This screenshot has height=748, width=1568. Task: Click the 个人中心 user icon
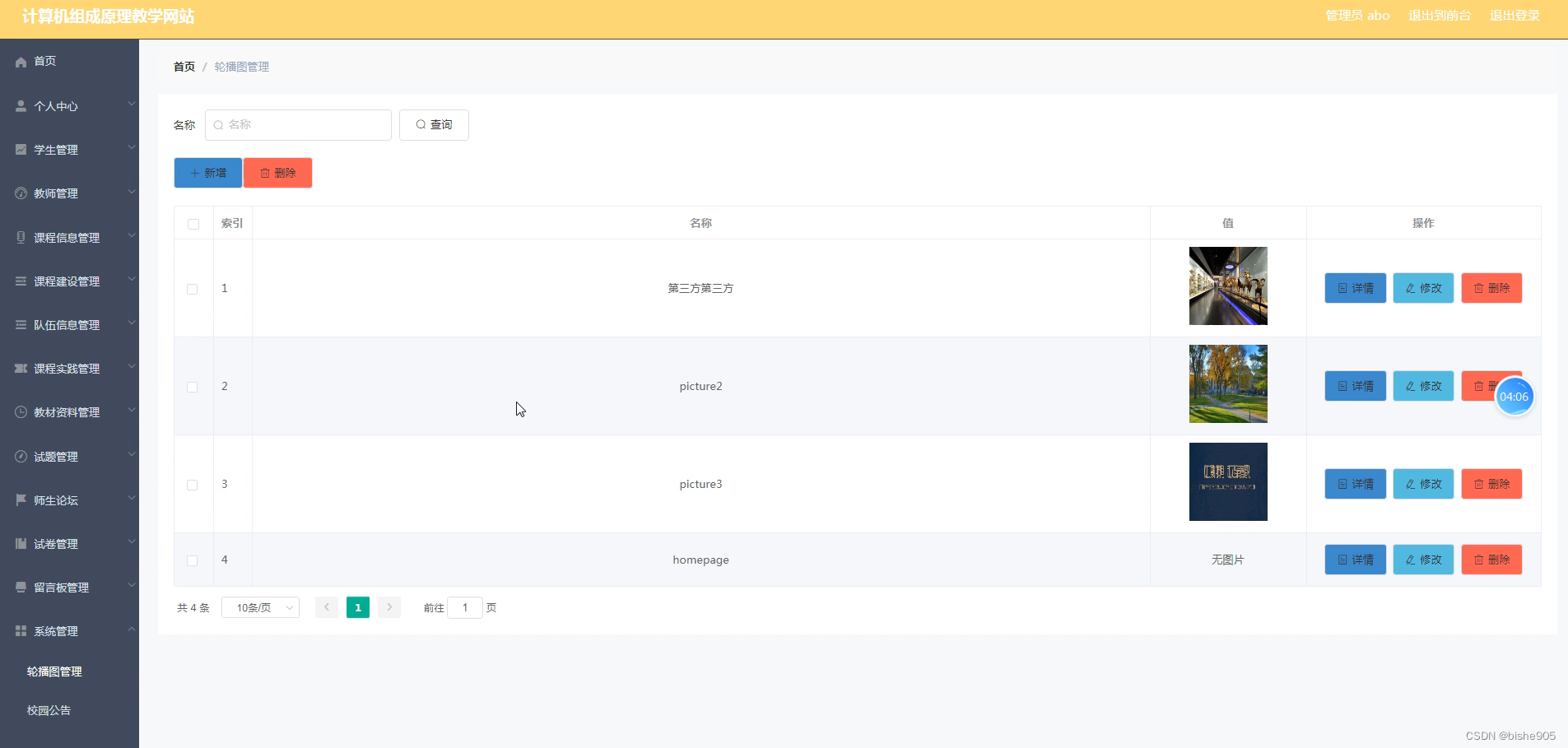click(19, 105)
